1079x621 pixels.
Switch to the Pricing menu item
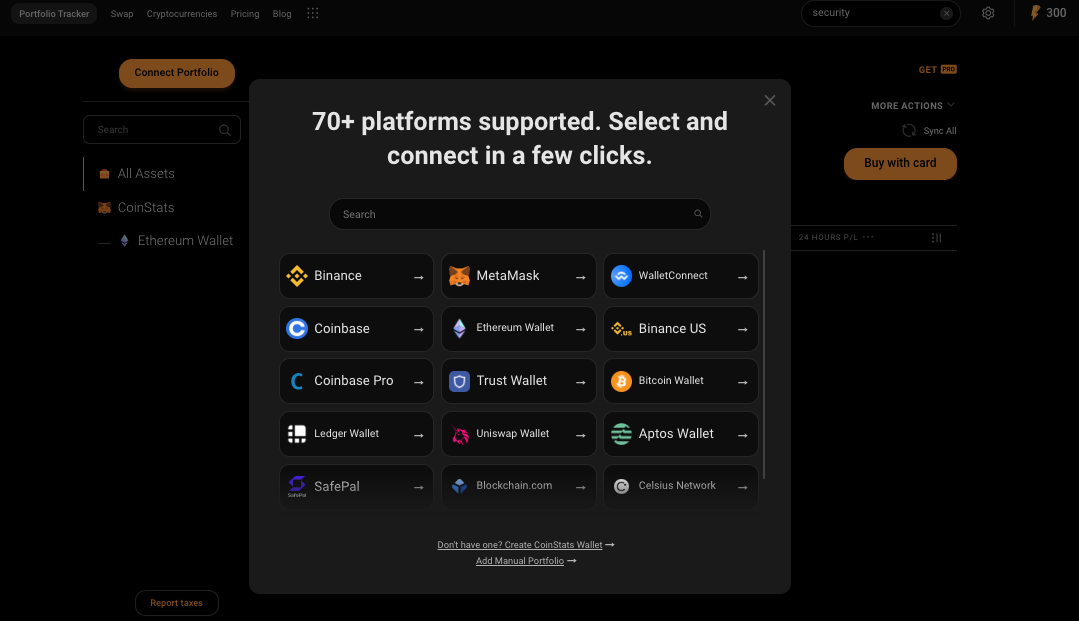pos(244,13)
